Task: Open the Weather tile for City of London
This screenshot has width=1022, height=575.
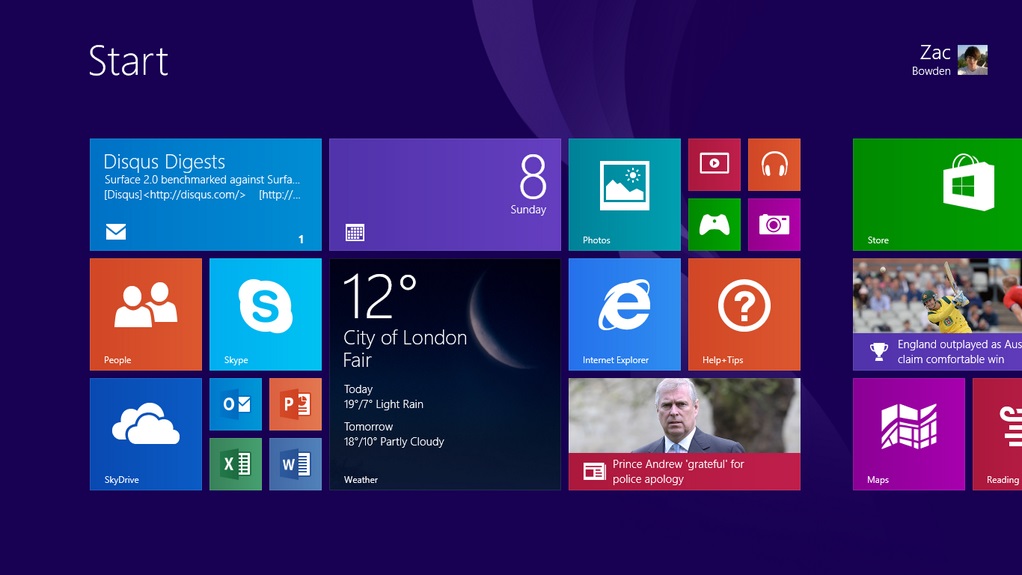Action: pyautogui.click(x=445, y=374)
